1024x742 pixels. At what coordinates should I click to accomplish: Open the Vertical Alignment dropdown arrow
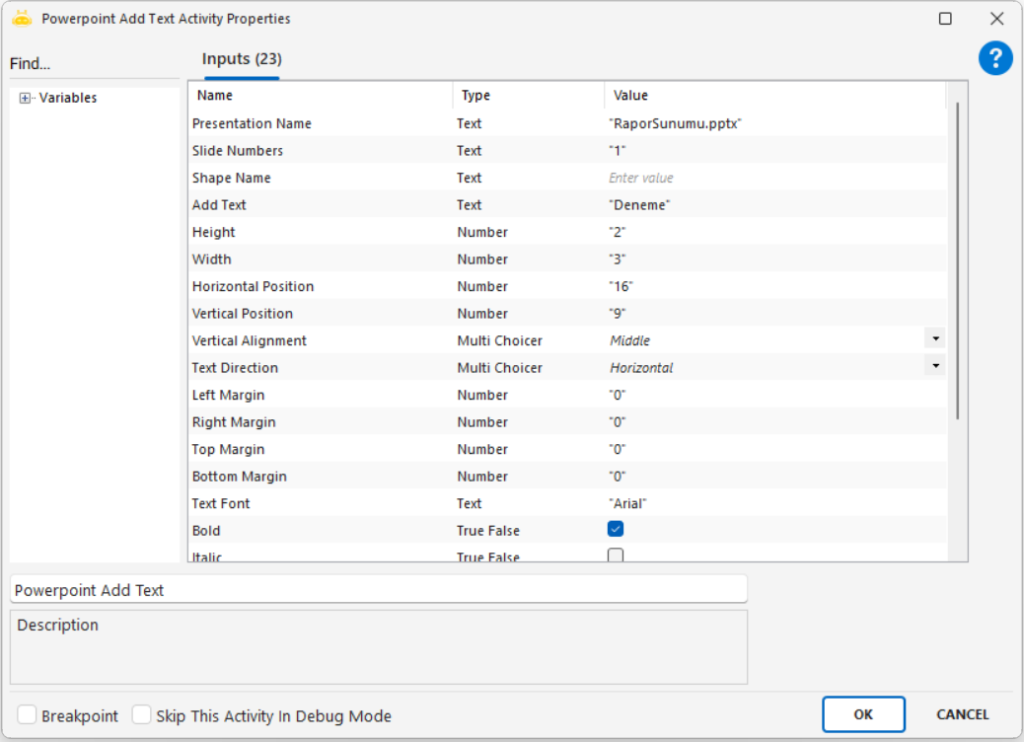(x=935, y=340)
